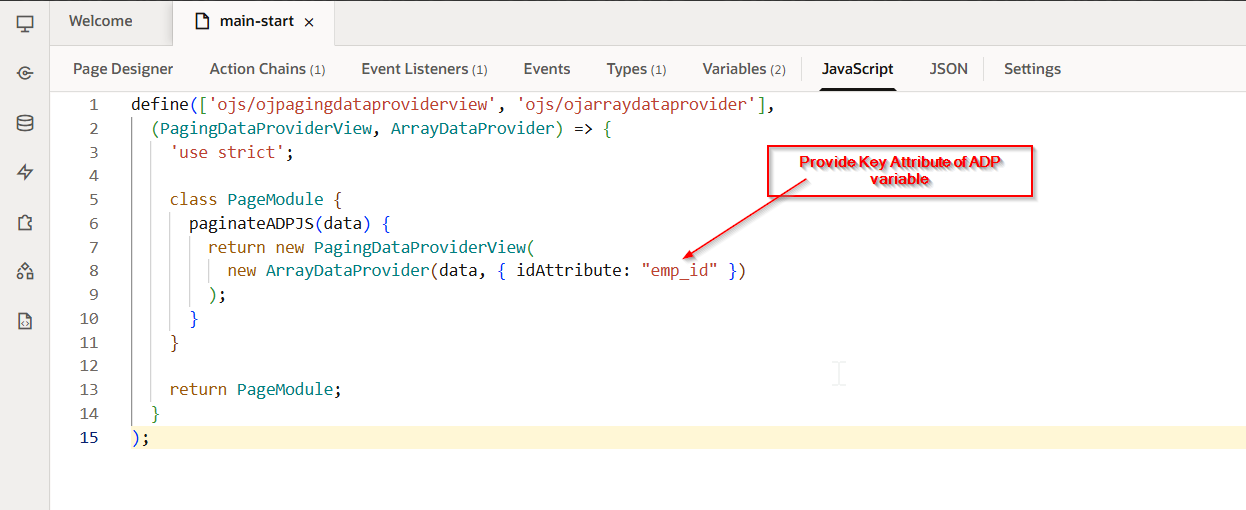This screenshot has width=1246, height=510.
Task: Click the lightning bolt sidebar icon
Action: 25,172
